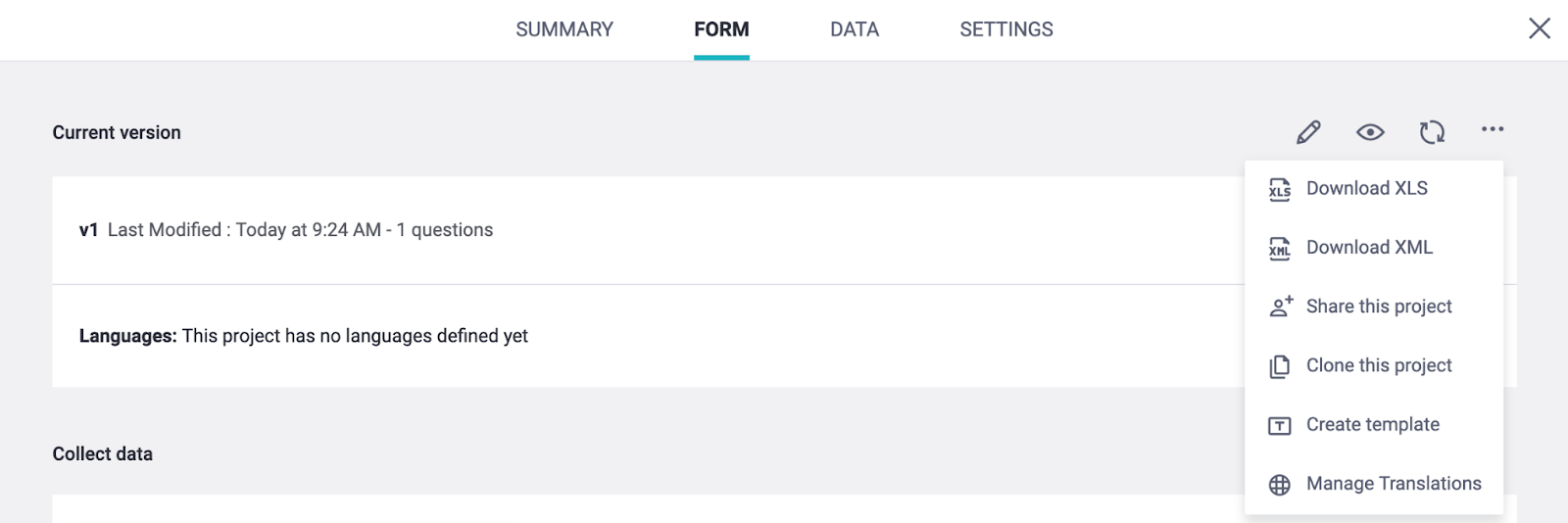Switch to the SUMMARY tab
The width and height of the screenshot is (1568, 523).
click(x=564, y=29)
